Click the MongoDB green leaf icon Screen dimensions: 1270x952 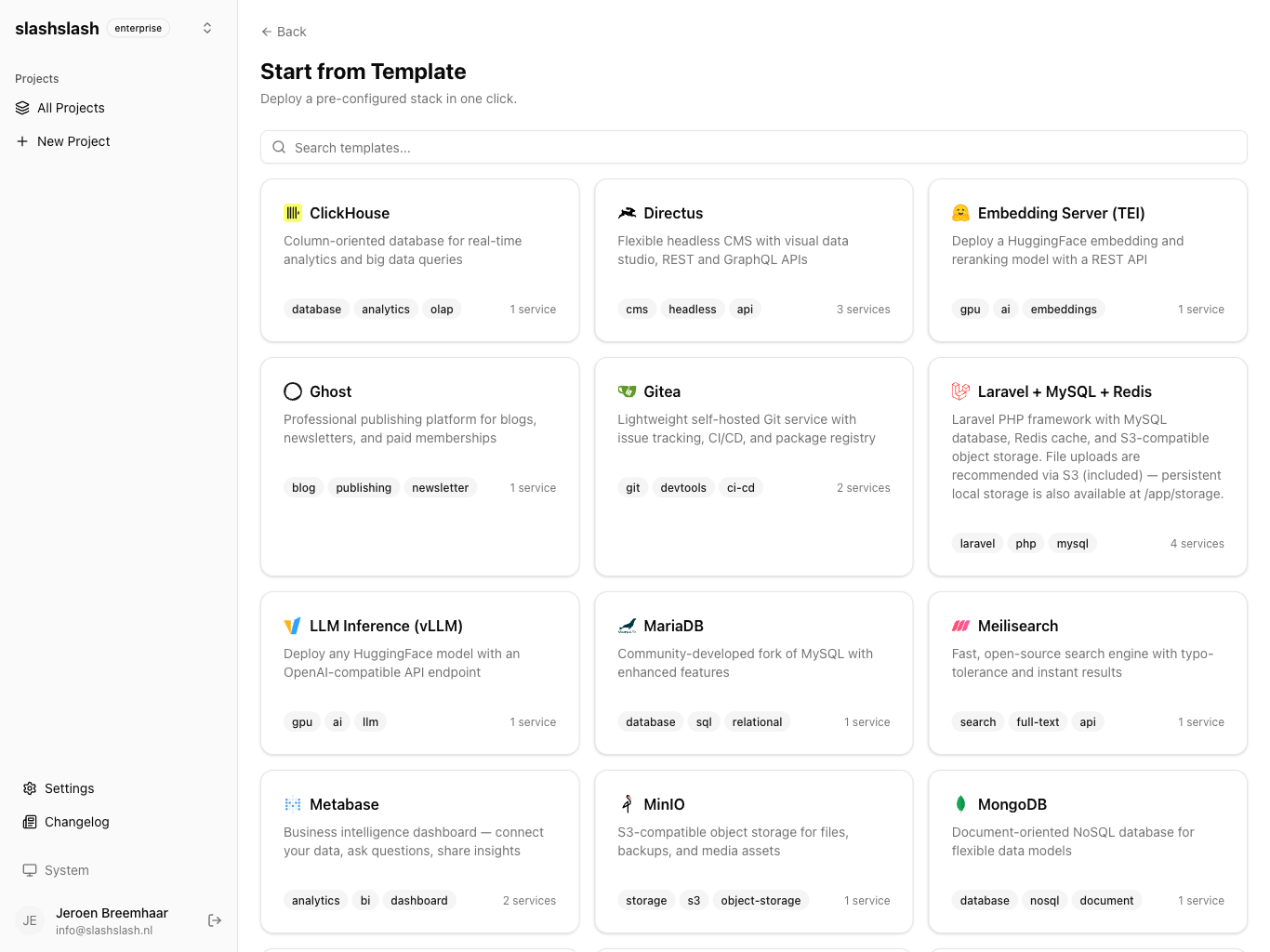[960, 804]
